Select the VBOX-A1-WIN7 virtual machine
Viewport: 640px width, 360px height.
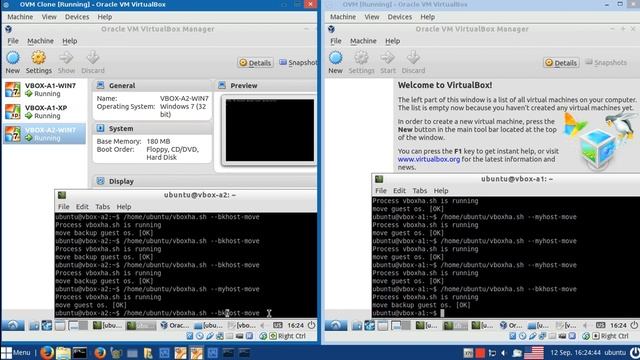(44, 89)
